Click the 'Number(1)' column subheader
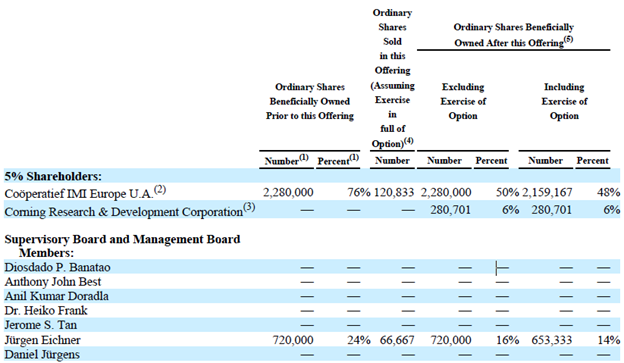 (287, 160)
